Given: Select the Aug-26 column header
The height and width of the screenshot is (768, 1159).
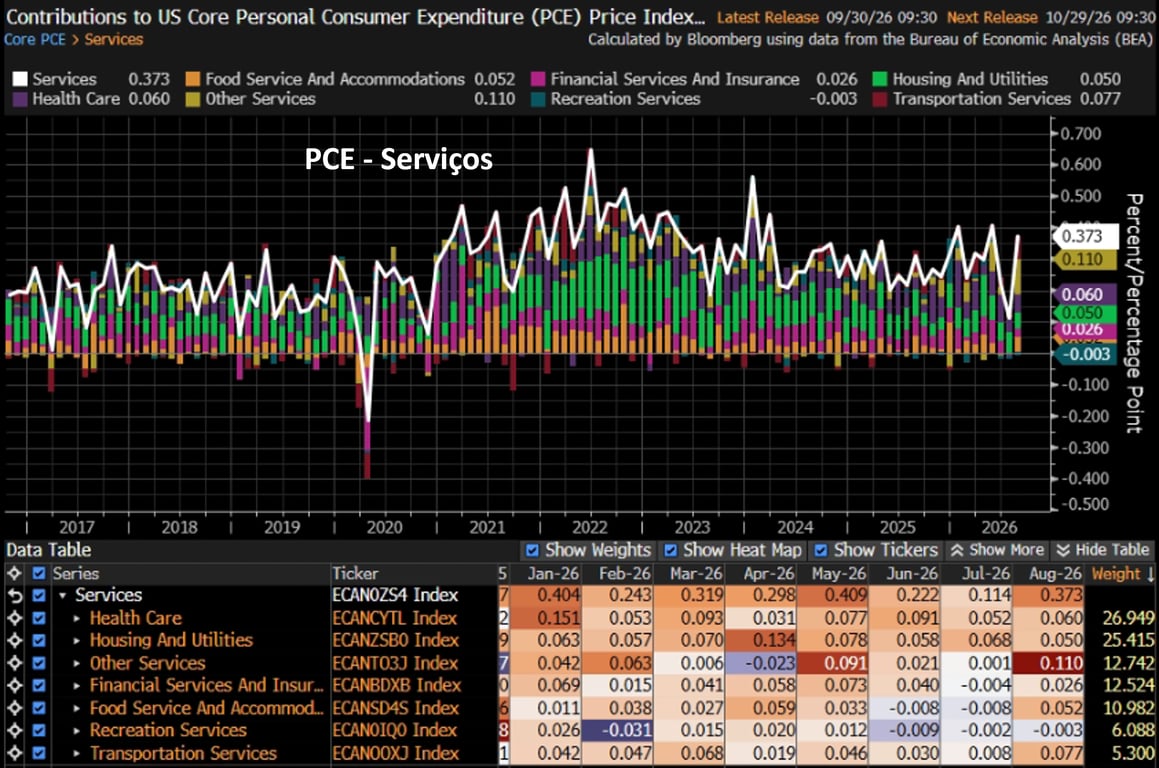Looking at the screenshot, I should pos(1055,574).
